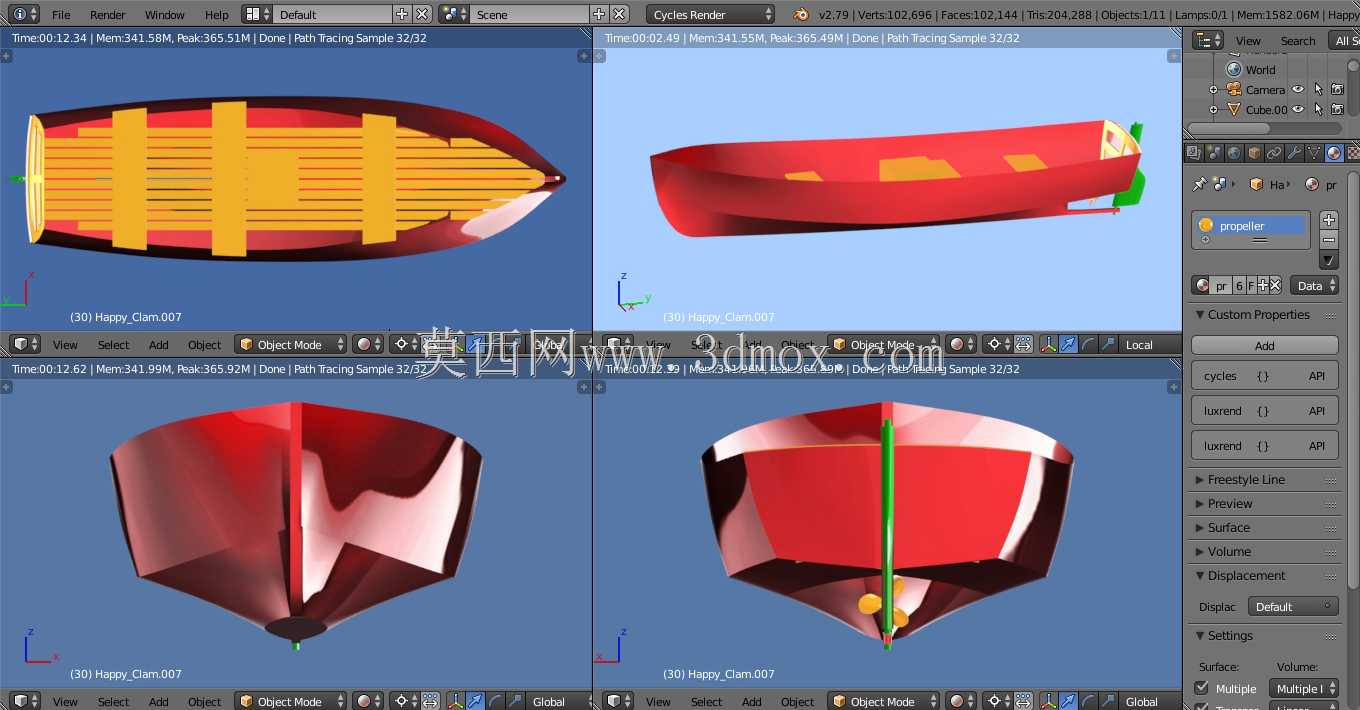This screenshot has height=710, width=1360.
Task: Click the Add custom property button
Action: (1265, 346)
